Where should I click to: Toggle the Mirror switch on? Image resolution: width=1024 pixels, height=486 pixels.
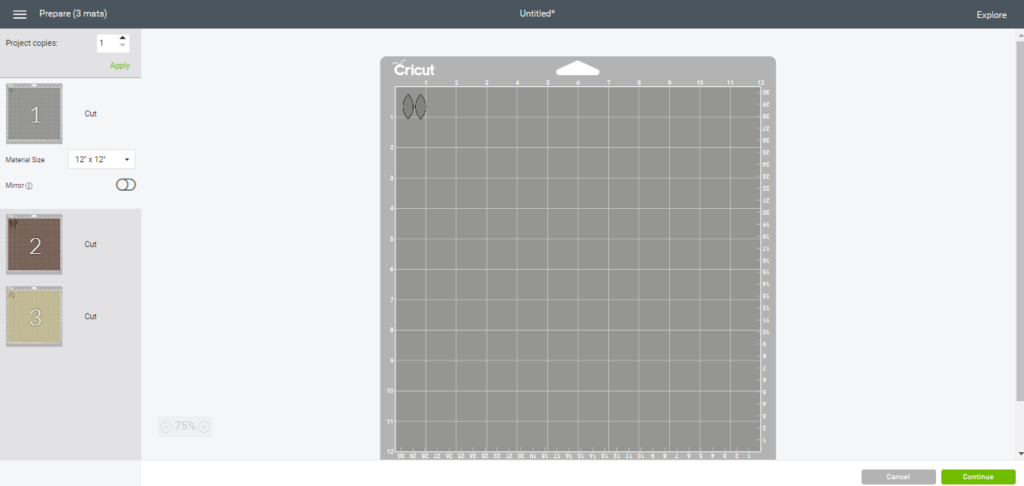(x=126, y=185)
